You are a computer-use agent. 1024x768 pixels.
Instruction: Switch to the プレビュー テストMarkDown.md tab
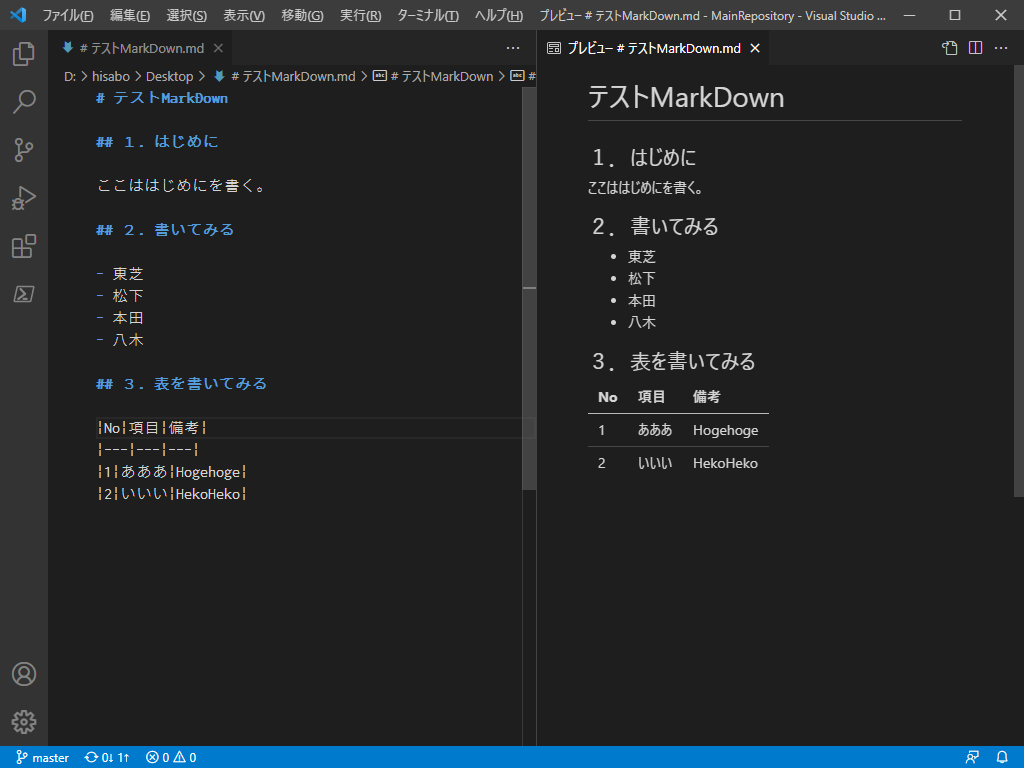click(650, 47)
